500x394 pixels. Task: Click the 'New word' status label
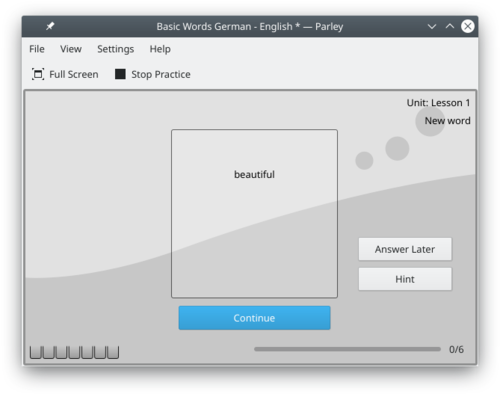(447, 121)
